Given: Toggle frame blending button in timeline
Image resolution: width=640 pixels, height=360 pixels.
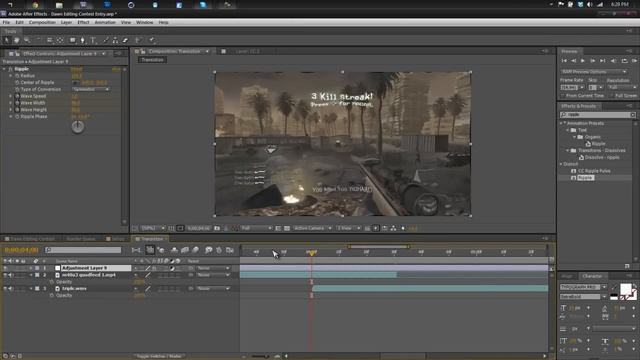Looking at the screenshot, I should click(185, 250).
